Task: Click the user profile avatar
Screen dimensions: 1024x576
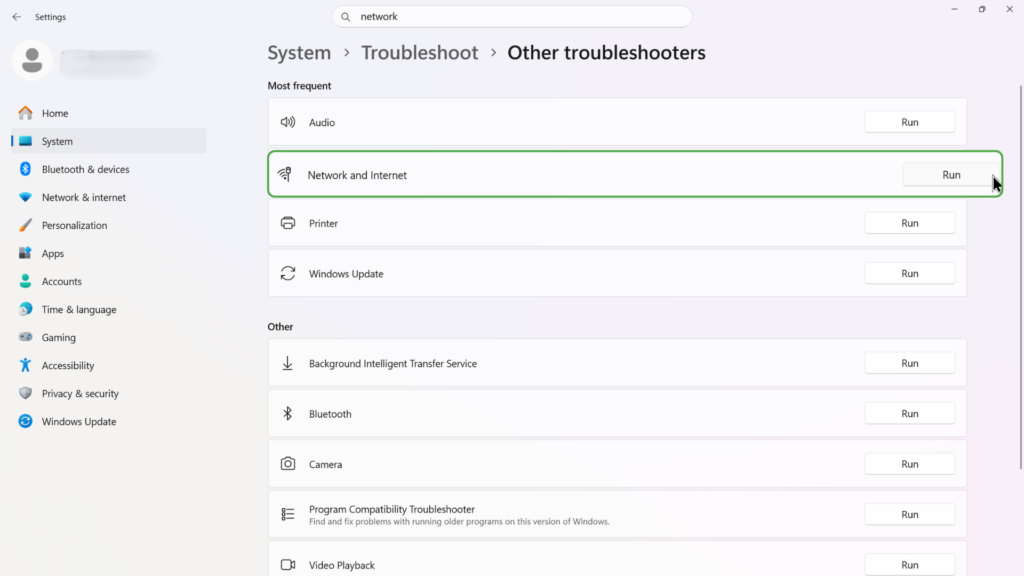Action: (x=32, y=60)
